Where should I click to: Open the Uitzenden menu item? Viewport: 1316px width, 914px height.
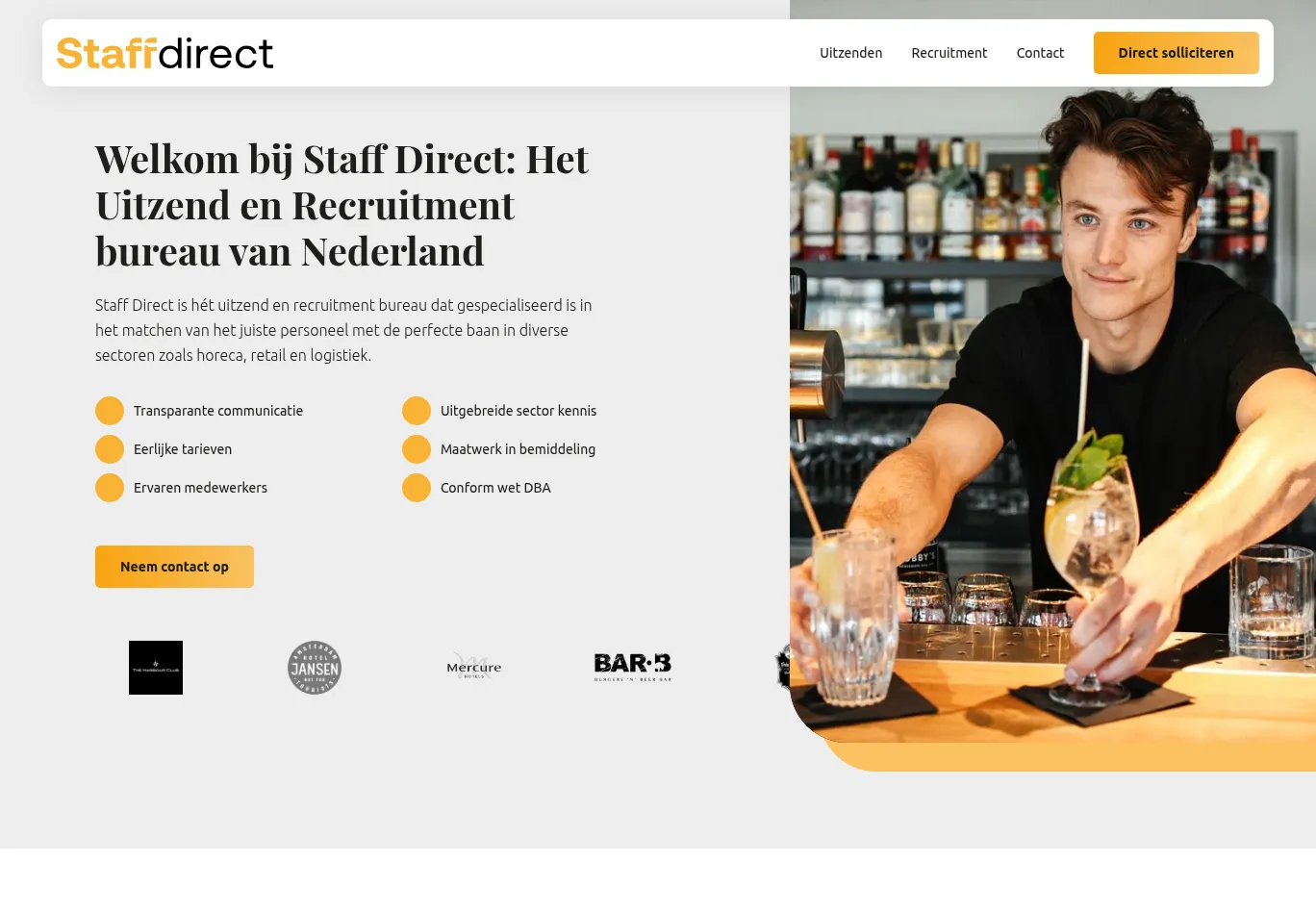click(x=850, y=53)
